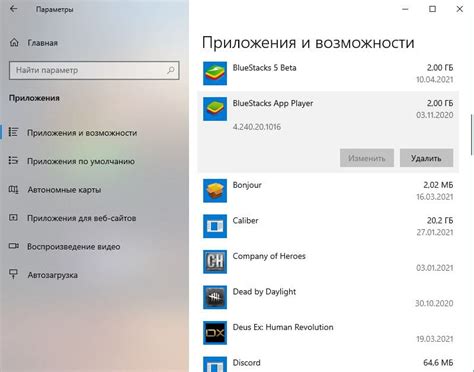The height and width of the screenshot is (372, 474).
Task: Click date 19.03.2021 of Deus Ex
Action: coord(435,339)
